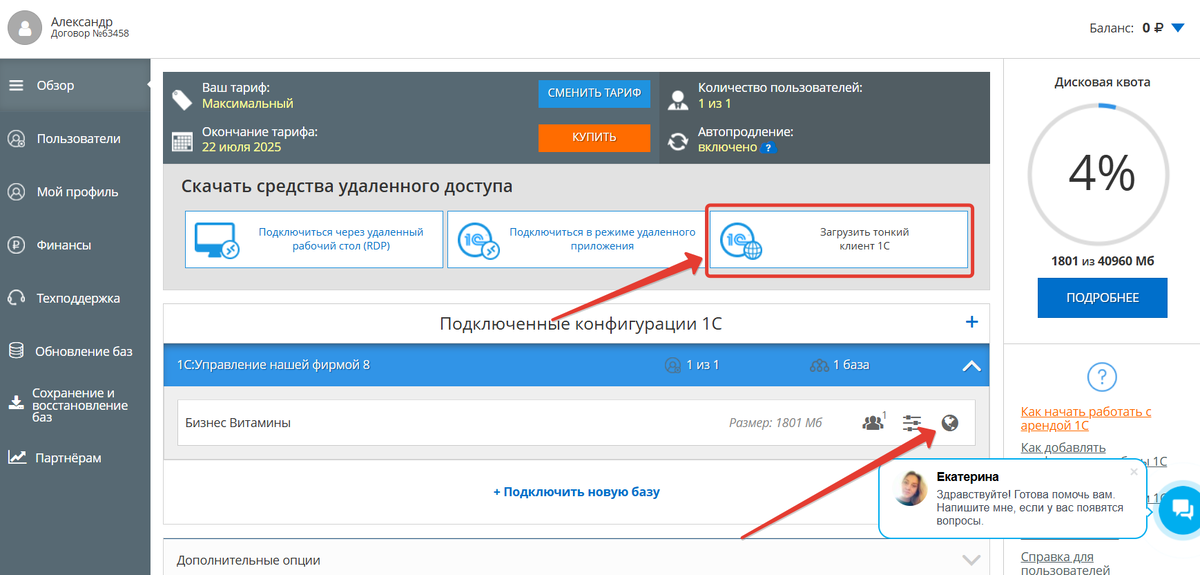Click the headset icon beside Техподдержка
The width and height of the screenshot is (1200, 575).
(x=16, y=298)
